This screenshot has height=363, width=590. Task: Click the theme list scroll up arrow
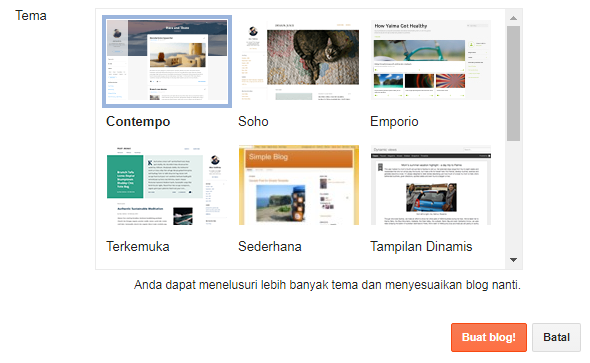pyautogui.click(x=513, y=18)
